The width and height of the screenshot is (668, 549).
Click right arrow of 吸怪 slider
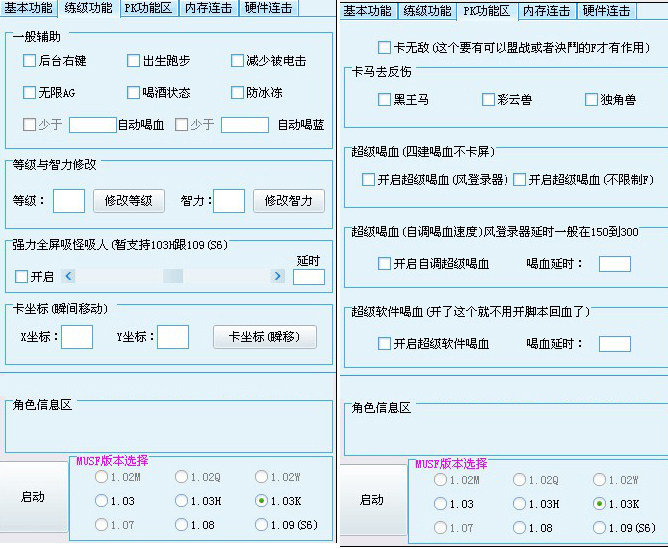coord(277,276)
